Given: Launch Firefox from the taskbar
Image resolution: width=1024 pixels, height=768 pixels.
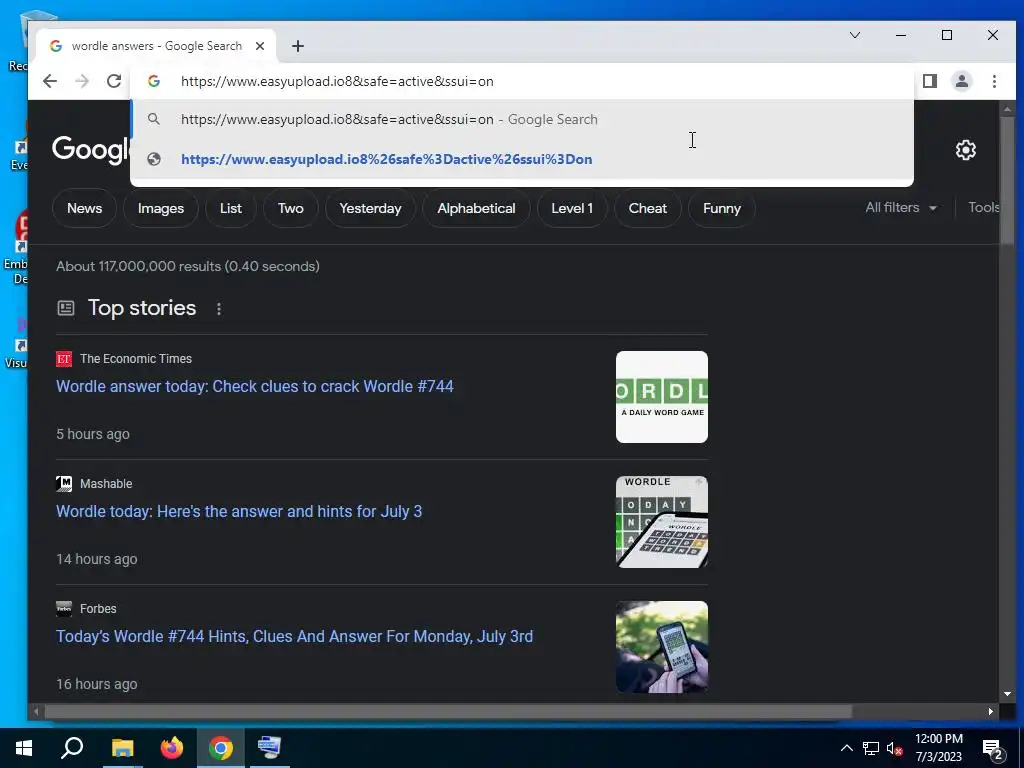Looking at the screenshot, I should 172,748.
